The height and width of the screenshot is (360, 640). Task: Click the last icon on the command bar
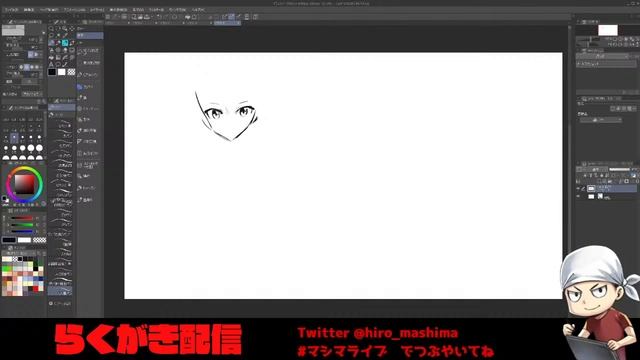255,17
